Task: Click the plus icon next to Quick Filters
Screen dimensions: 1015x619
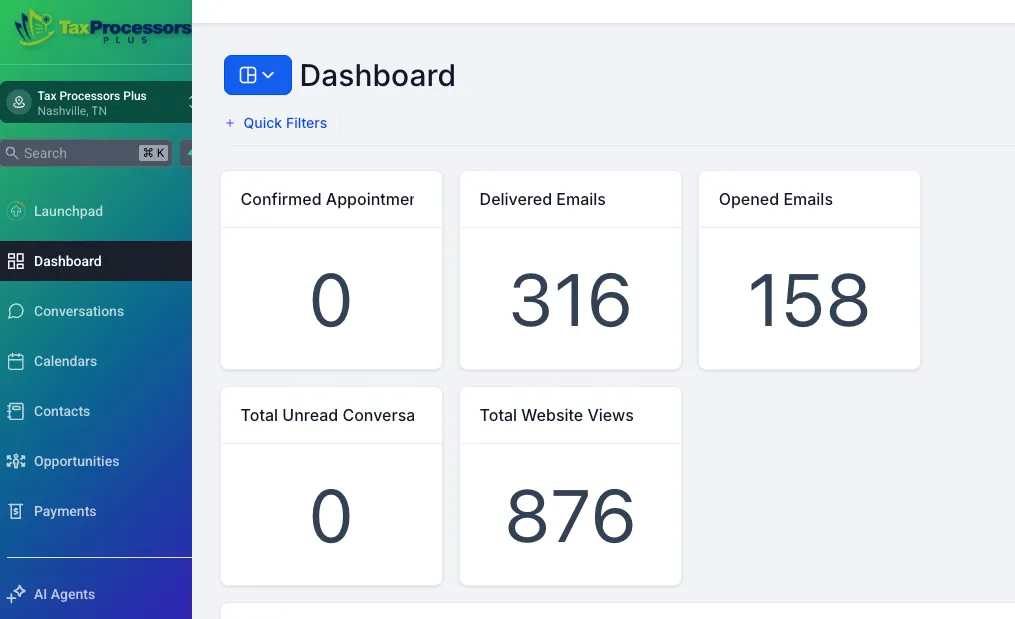Action: coord(230,123)
